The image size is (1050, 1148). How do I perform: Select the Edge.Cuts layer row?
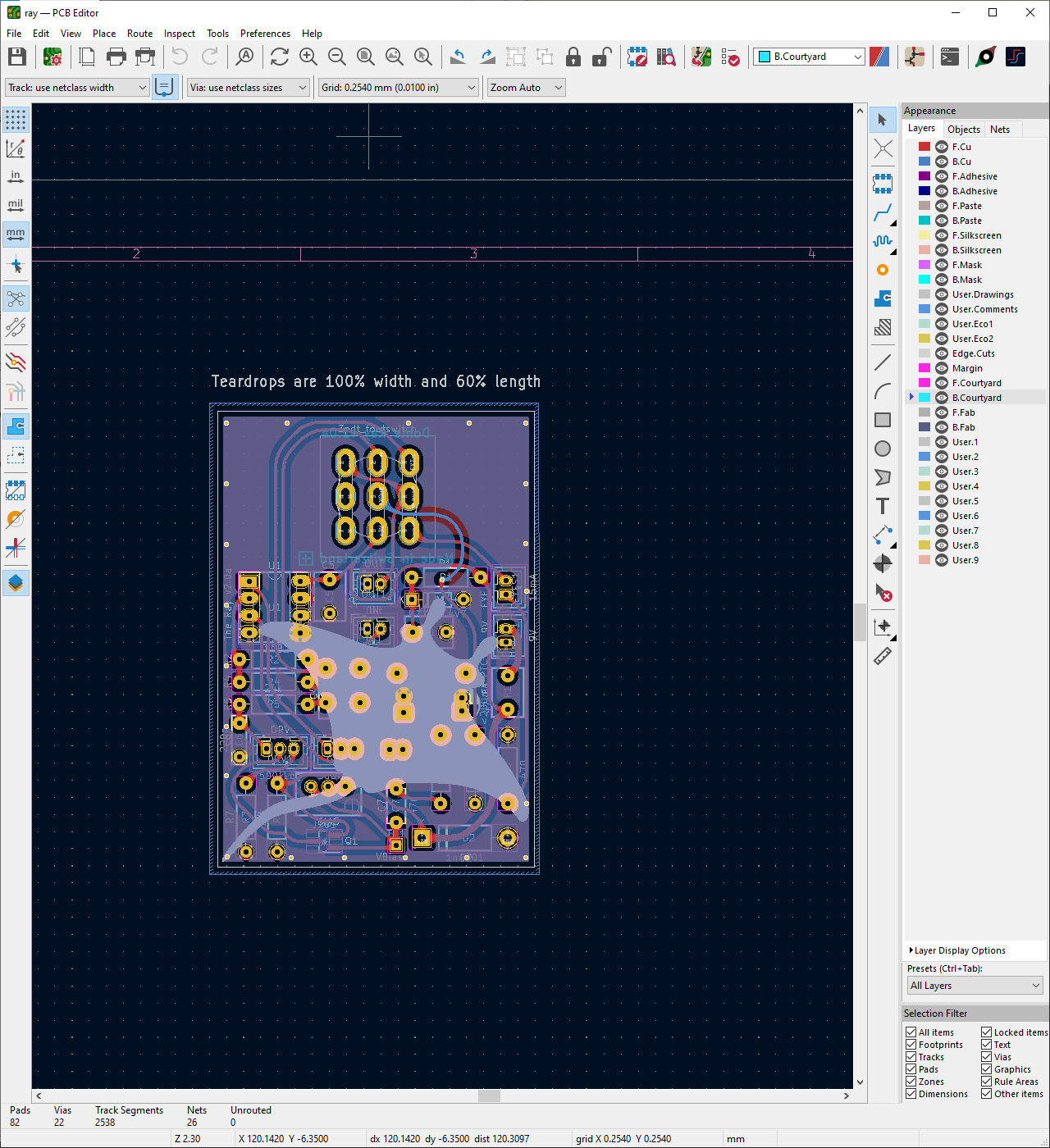coord(973,353)
